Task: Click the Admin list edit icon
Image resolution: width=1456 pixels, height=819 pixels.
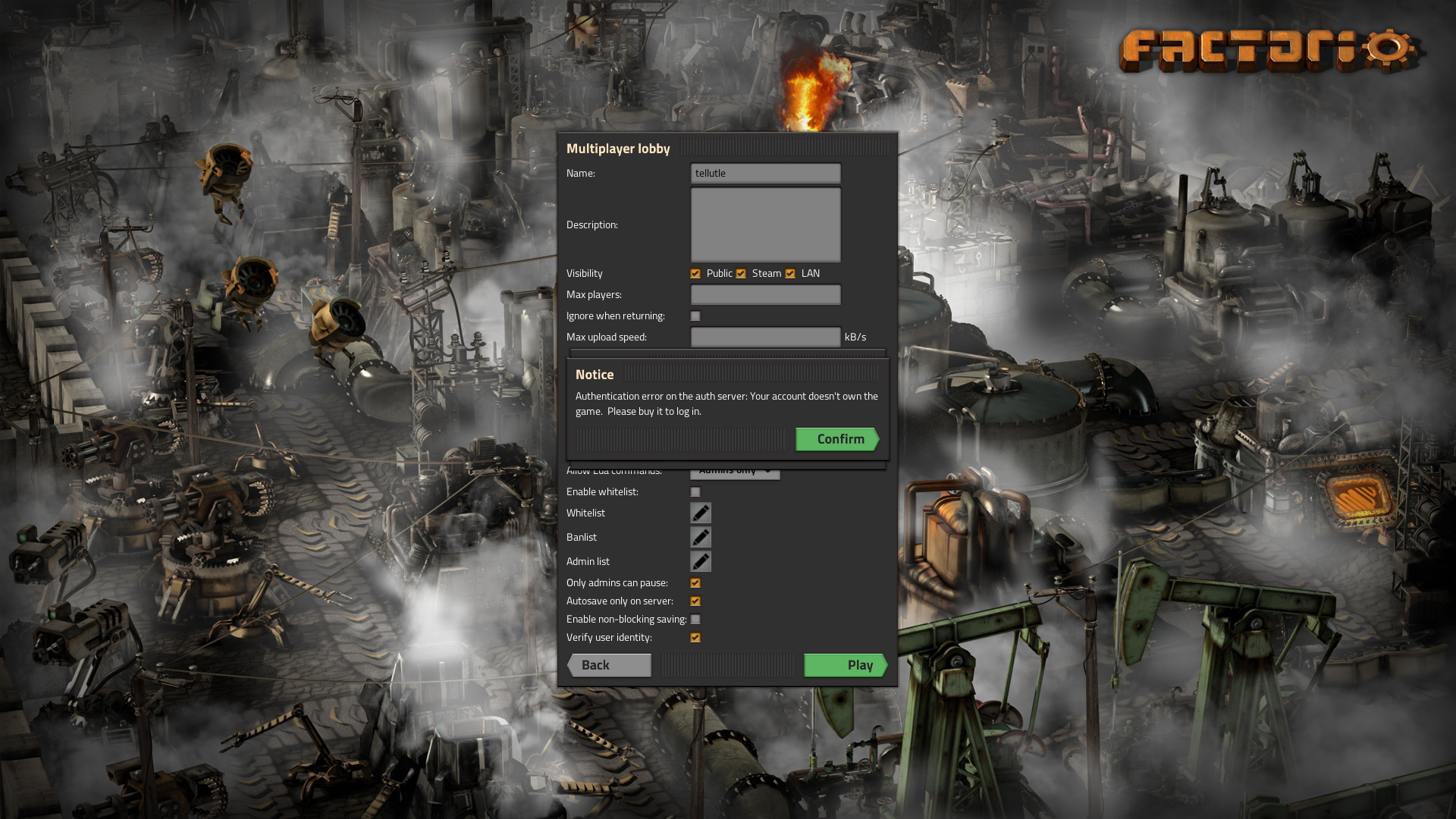Action: click(700, 561)
